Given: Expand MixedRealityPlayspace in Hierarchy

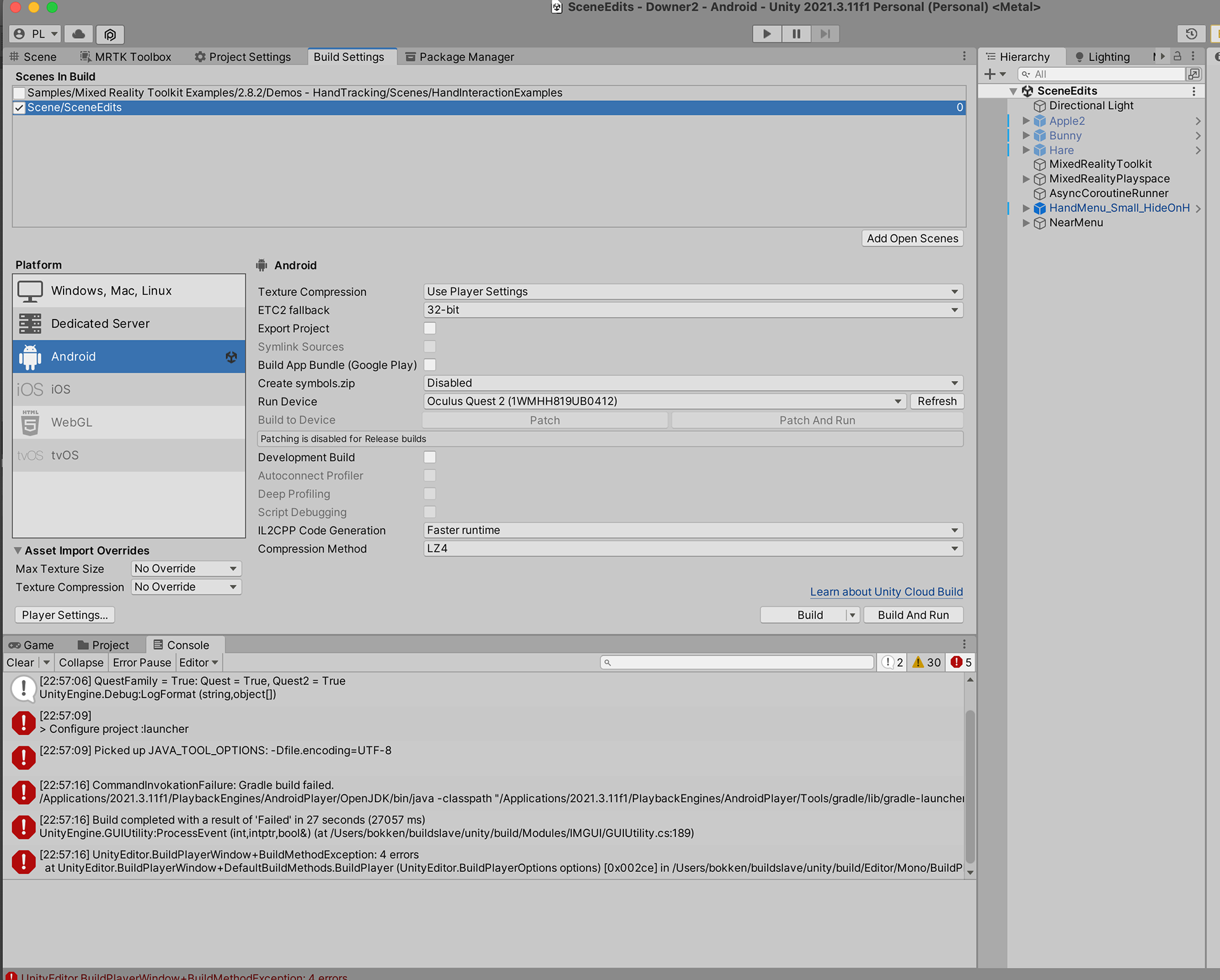Looking at the screenshot, I should coord(1026,179).
